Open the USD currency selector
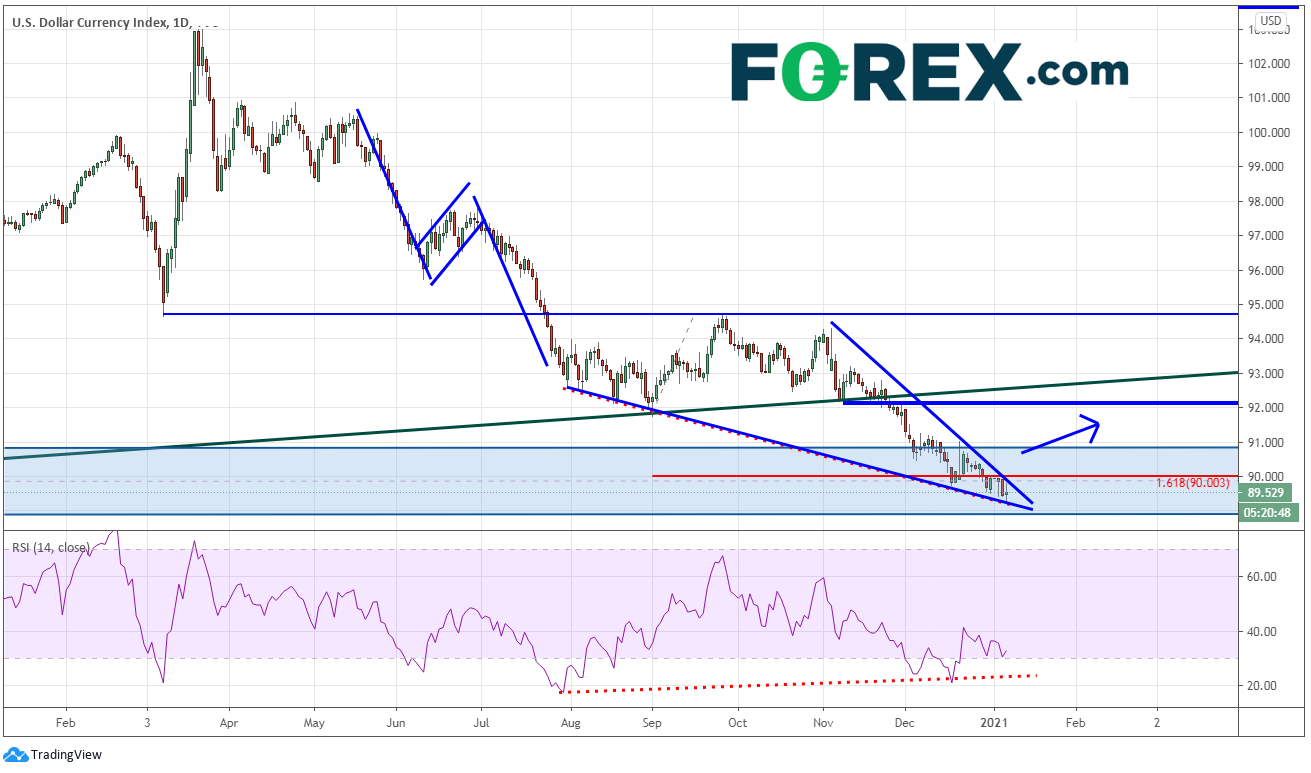This screenshot has height=773, width=1311. pos(1271,20)
